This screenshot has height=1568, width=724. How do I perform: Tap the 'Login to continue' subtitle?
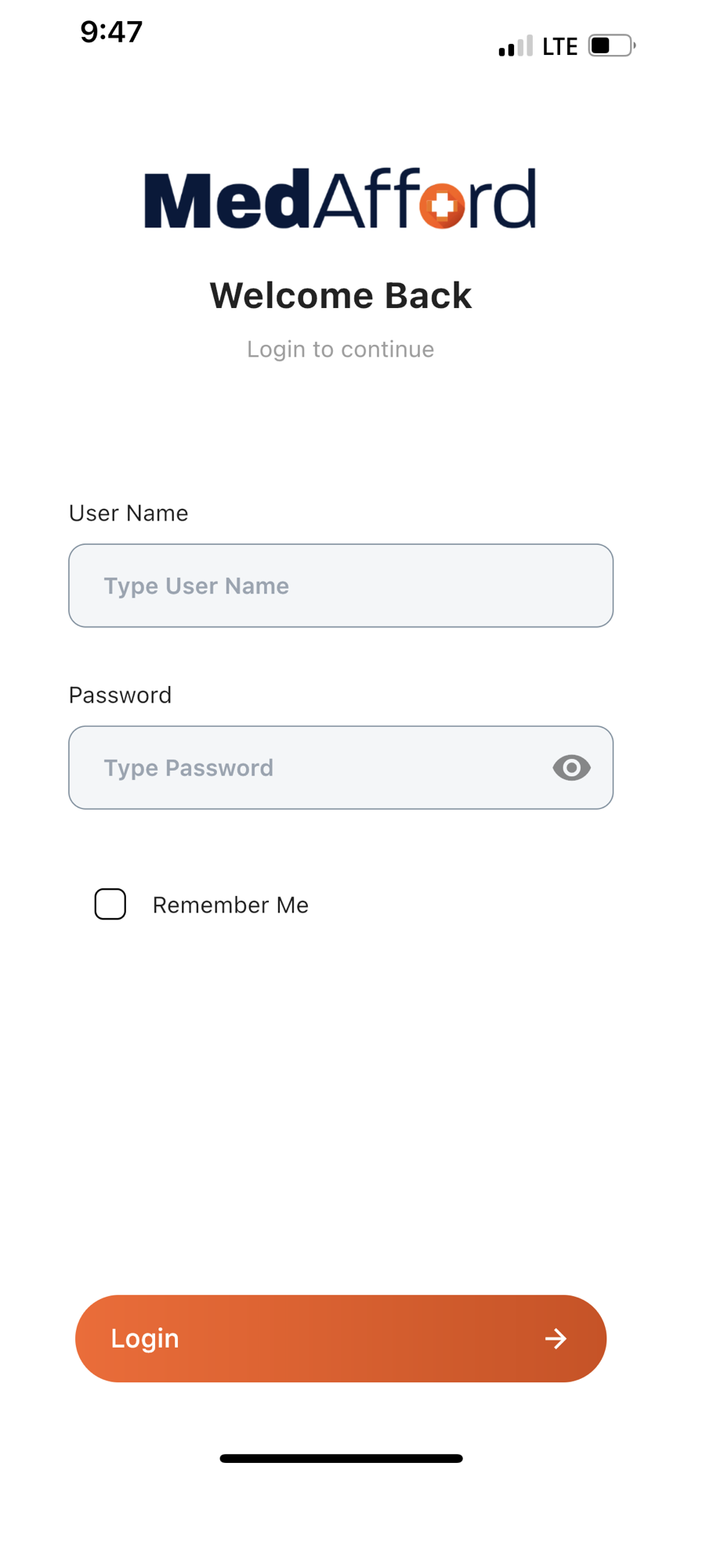(341, 349)
